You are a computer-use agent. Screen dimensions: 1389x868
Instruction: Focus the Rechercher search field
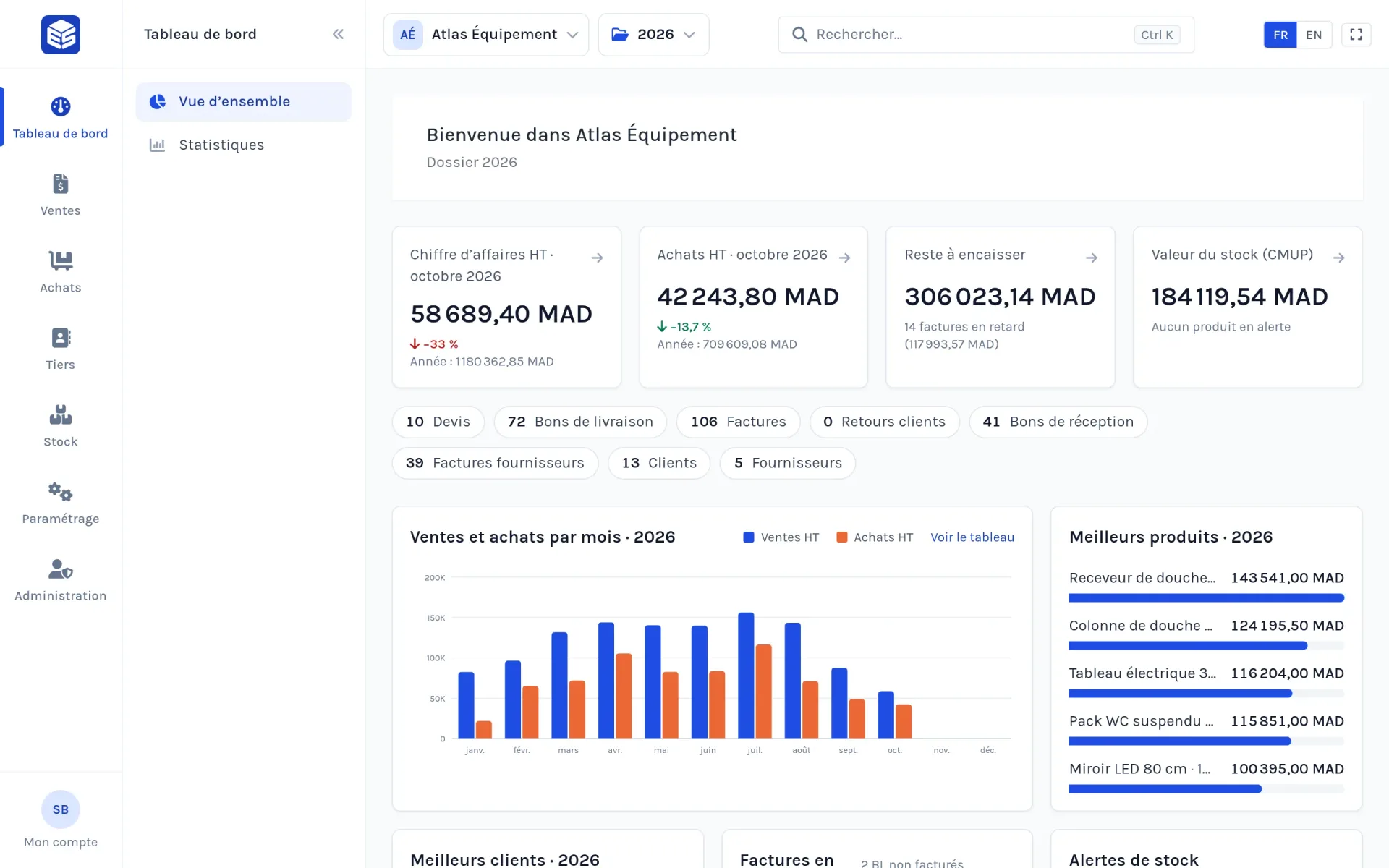pos(986,35)
